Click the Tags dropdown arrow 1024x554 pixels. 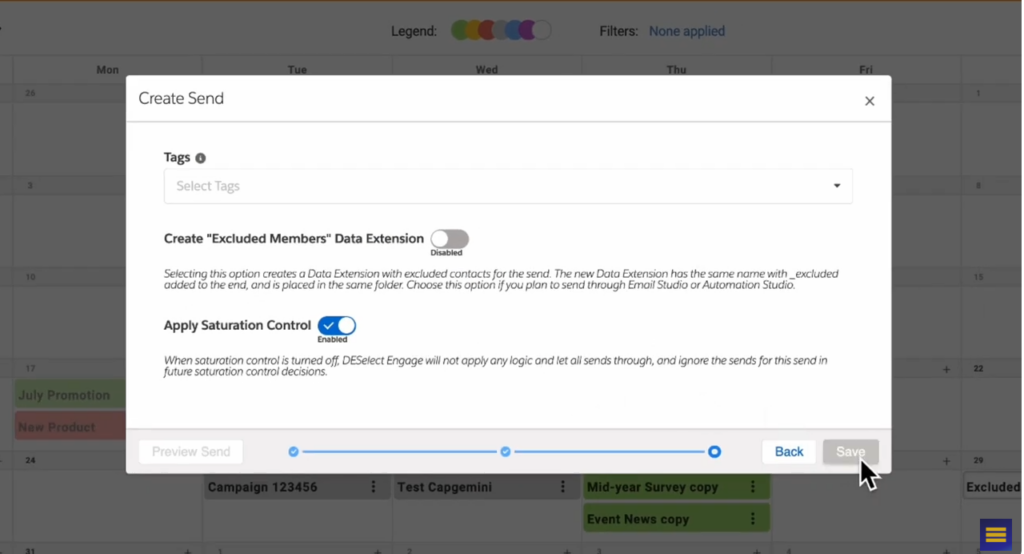[x=836, y=186]
